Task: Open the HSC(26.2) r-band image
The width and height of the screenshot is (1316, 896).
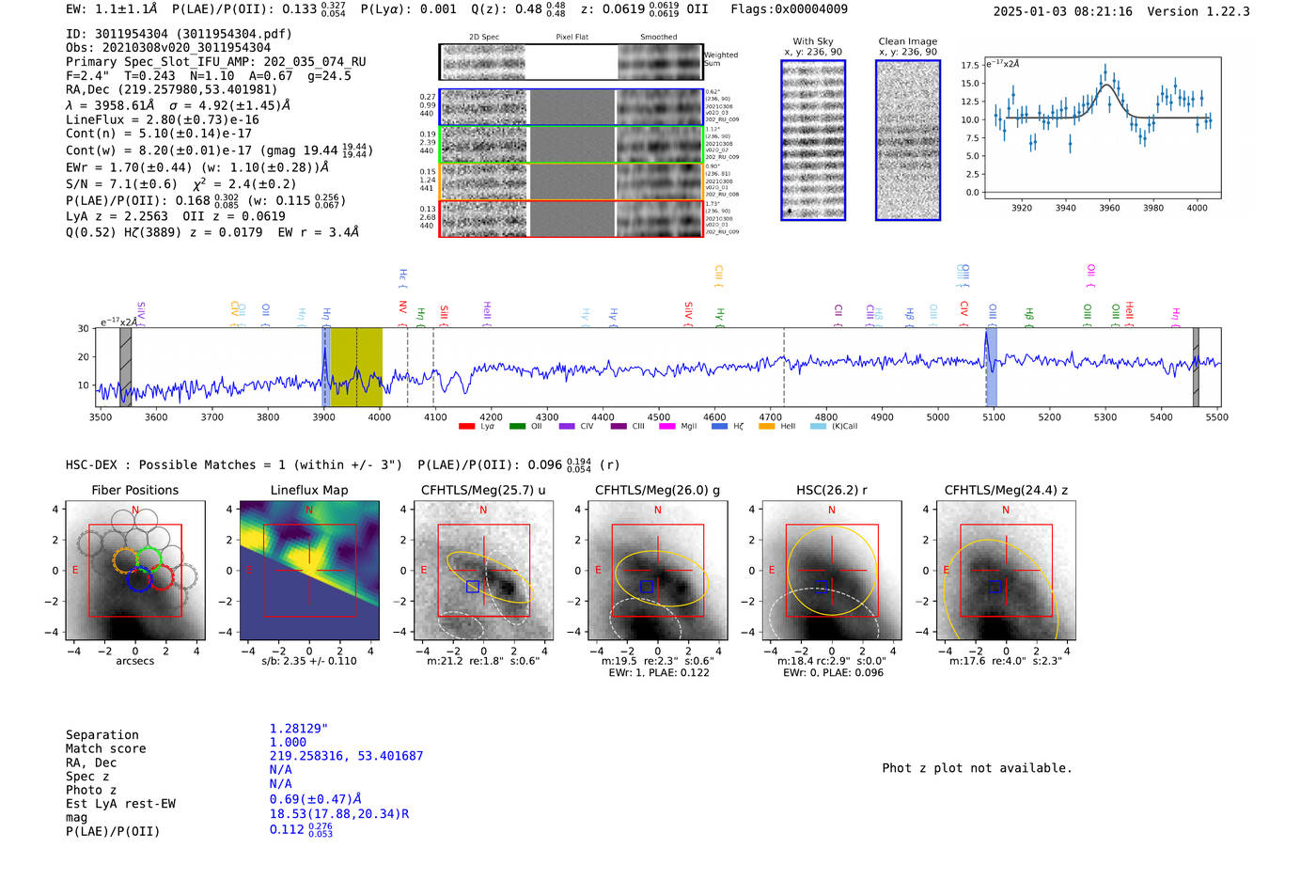Action: (x=831, y=570)
